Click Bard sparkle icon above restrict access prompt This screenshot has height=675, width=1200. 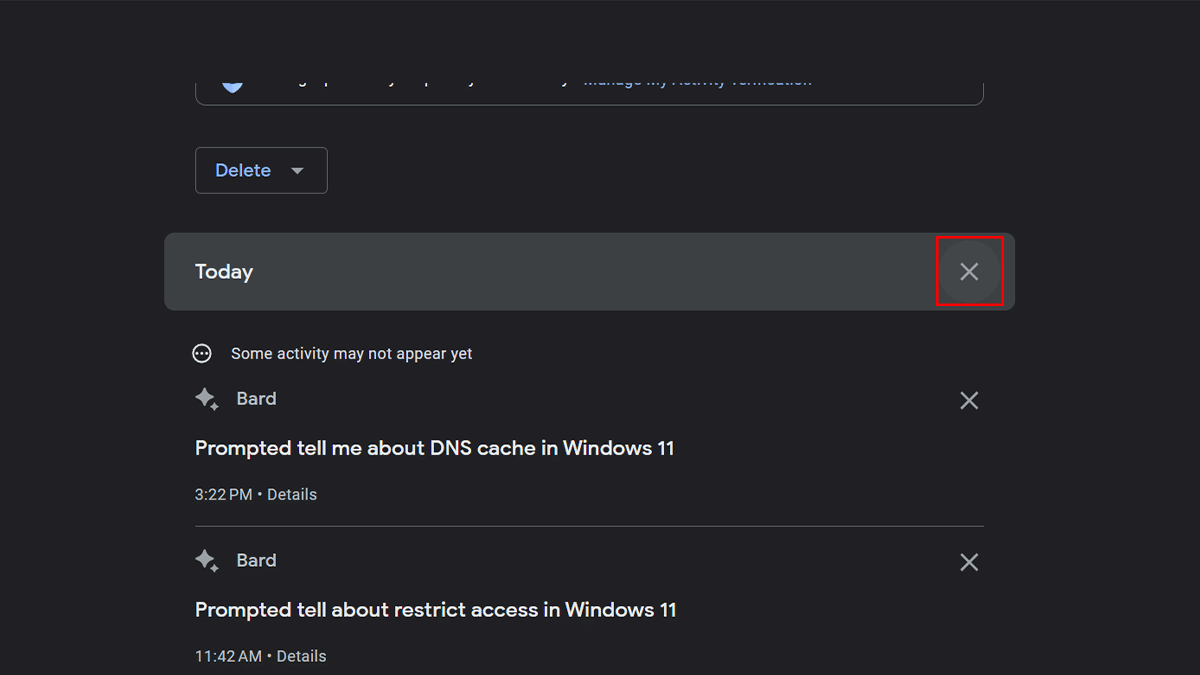207,561
